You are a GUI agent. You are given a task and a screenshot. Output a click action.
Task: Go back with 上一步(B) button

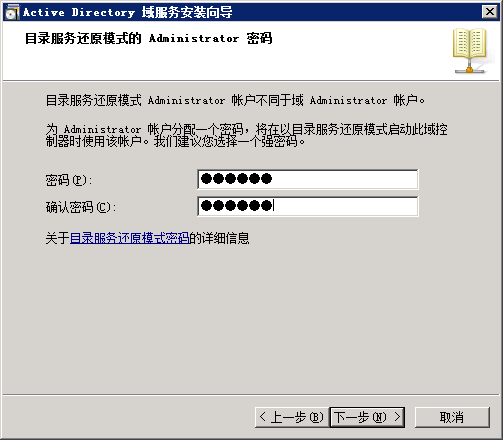pyautogui.click(x=291, y=417)
